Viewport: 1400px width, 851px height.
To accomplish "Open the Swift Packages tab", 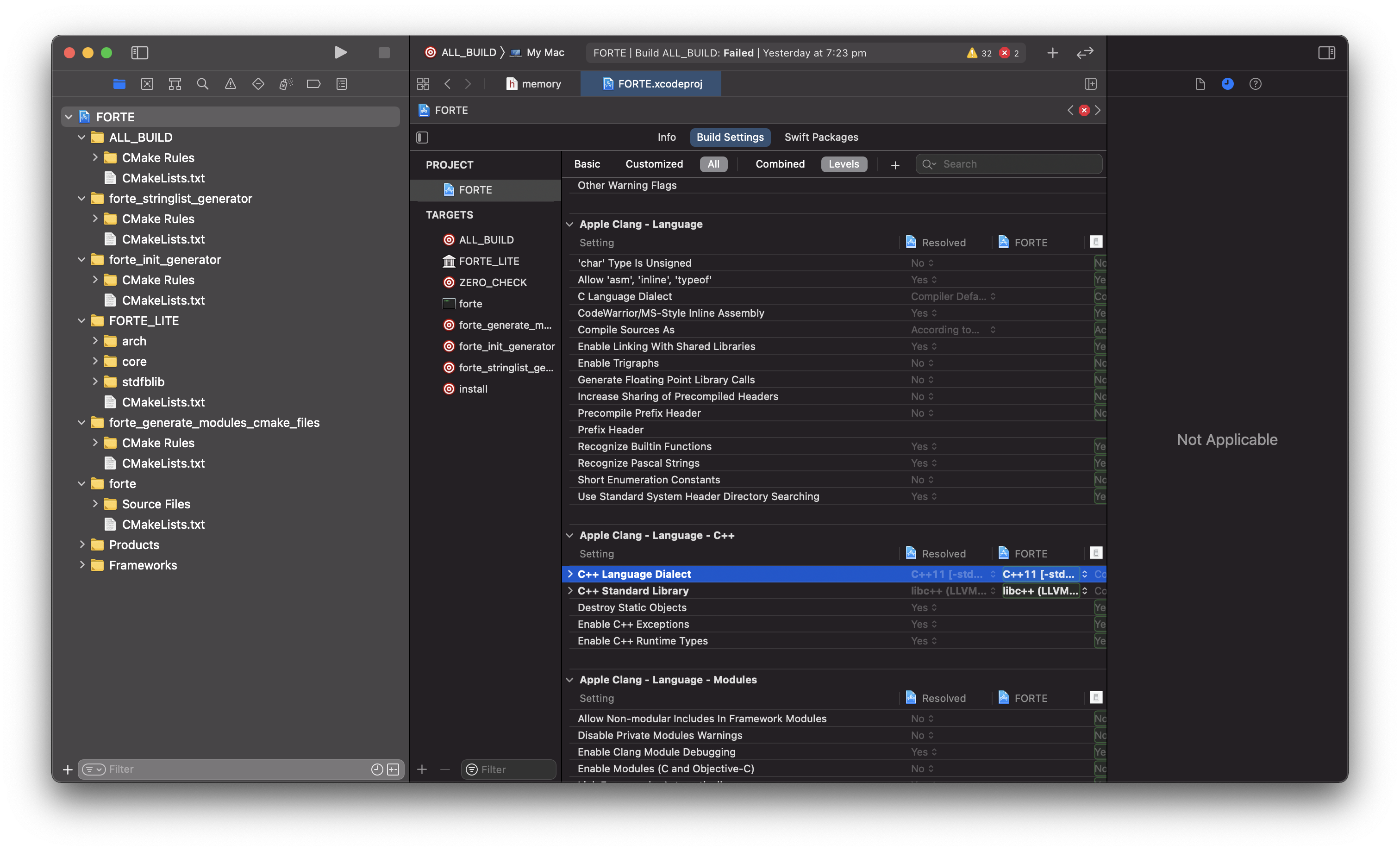I will 821,137.
